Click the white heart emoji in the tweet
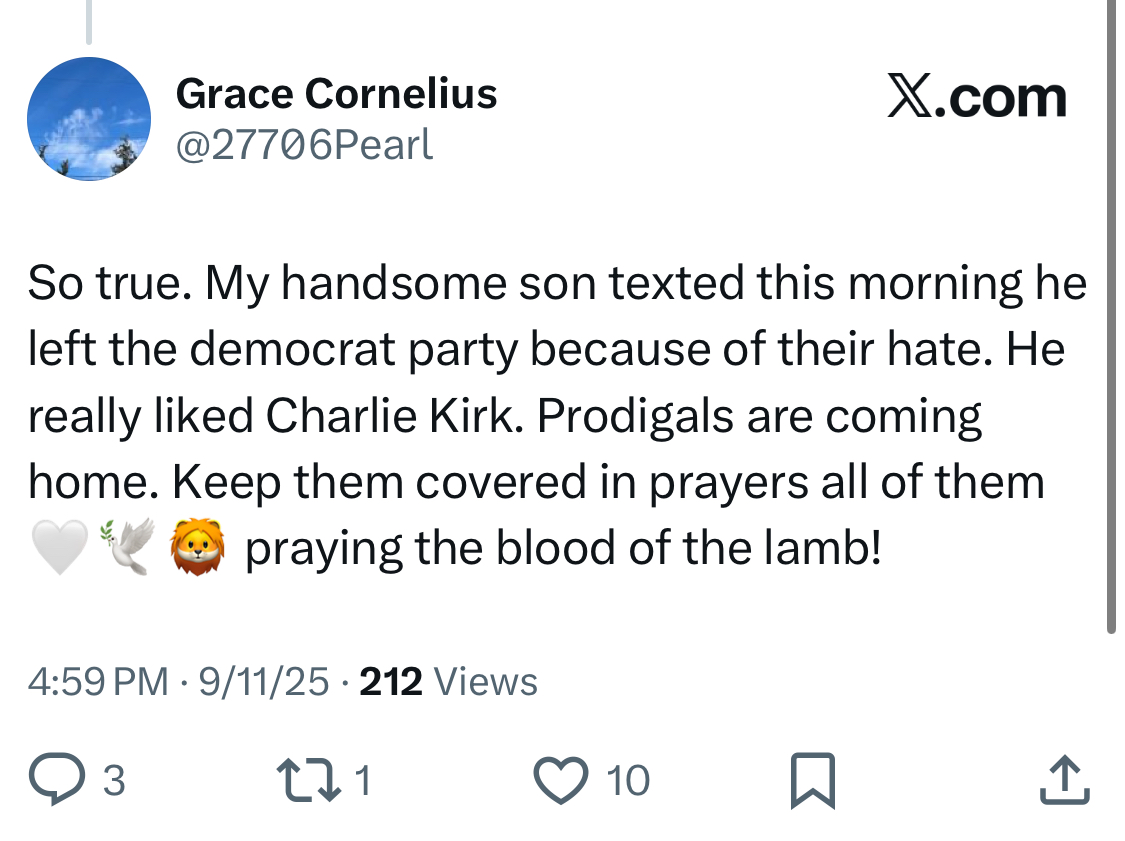The width and height of the screenshot is (1125, 841). tap(59, 549)
